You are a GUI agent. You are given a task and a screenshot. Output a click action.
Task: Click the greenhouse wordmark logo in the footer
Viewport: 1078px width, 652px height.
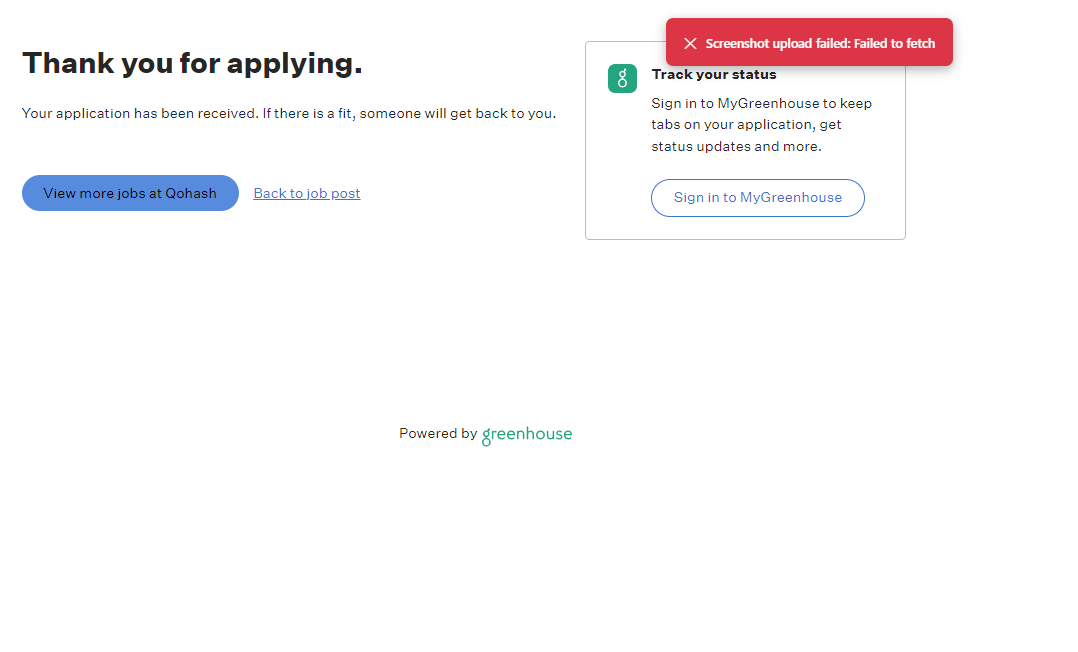[x=527, y=434]
